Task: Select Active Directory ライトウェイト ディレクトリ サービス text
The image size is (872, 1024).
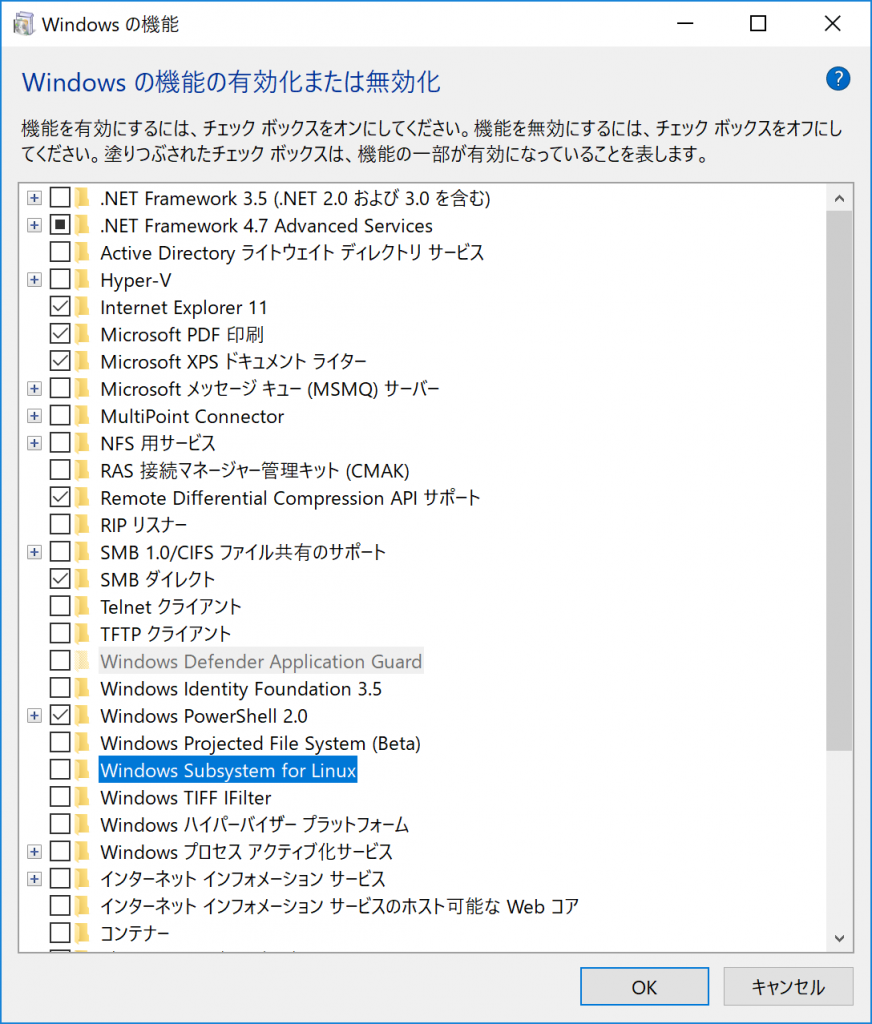Action: (292, 253)
